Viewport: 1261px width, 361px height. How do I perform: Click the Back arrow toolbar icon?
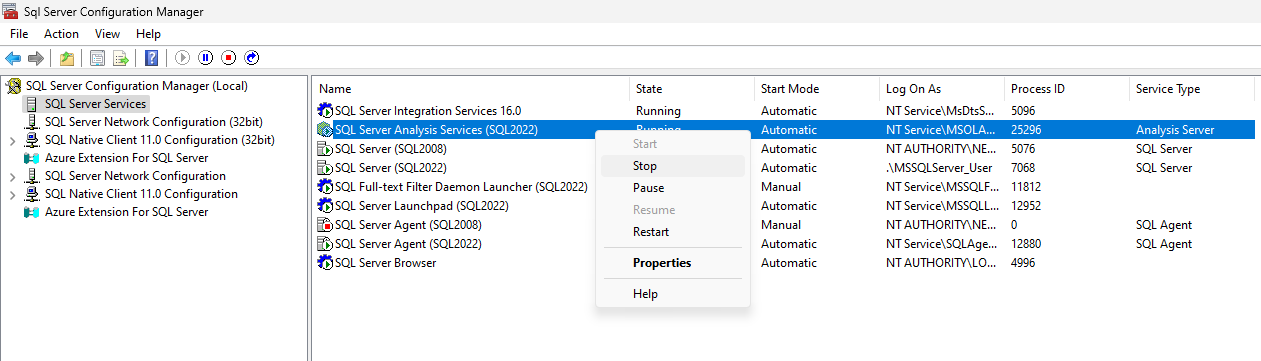point(13,58)
